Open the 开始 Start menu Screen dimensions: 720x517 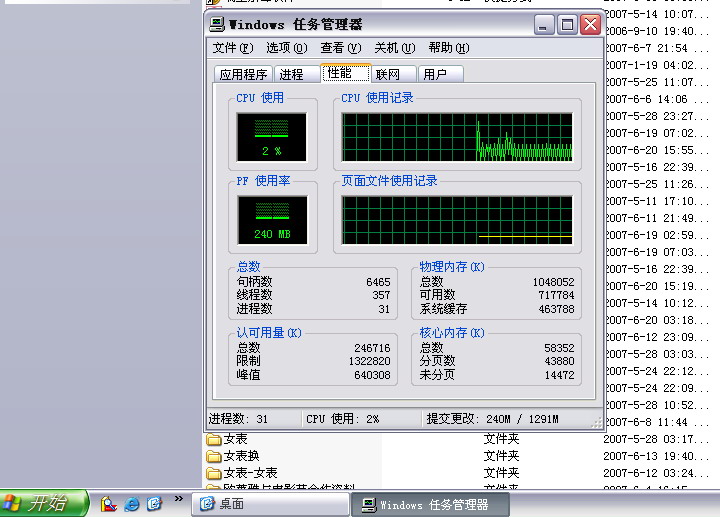pos(44,503)
